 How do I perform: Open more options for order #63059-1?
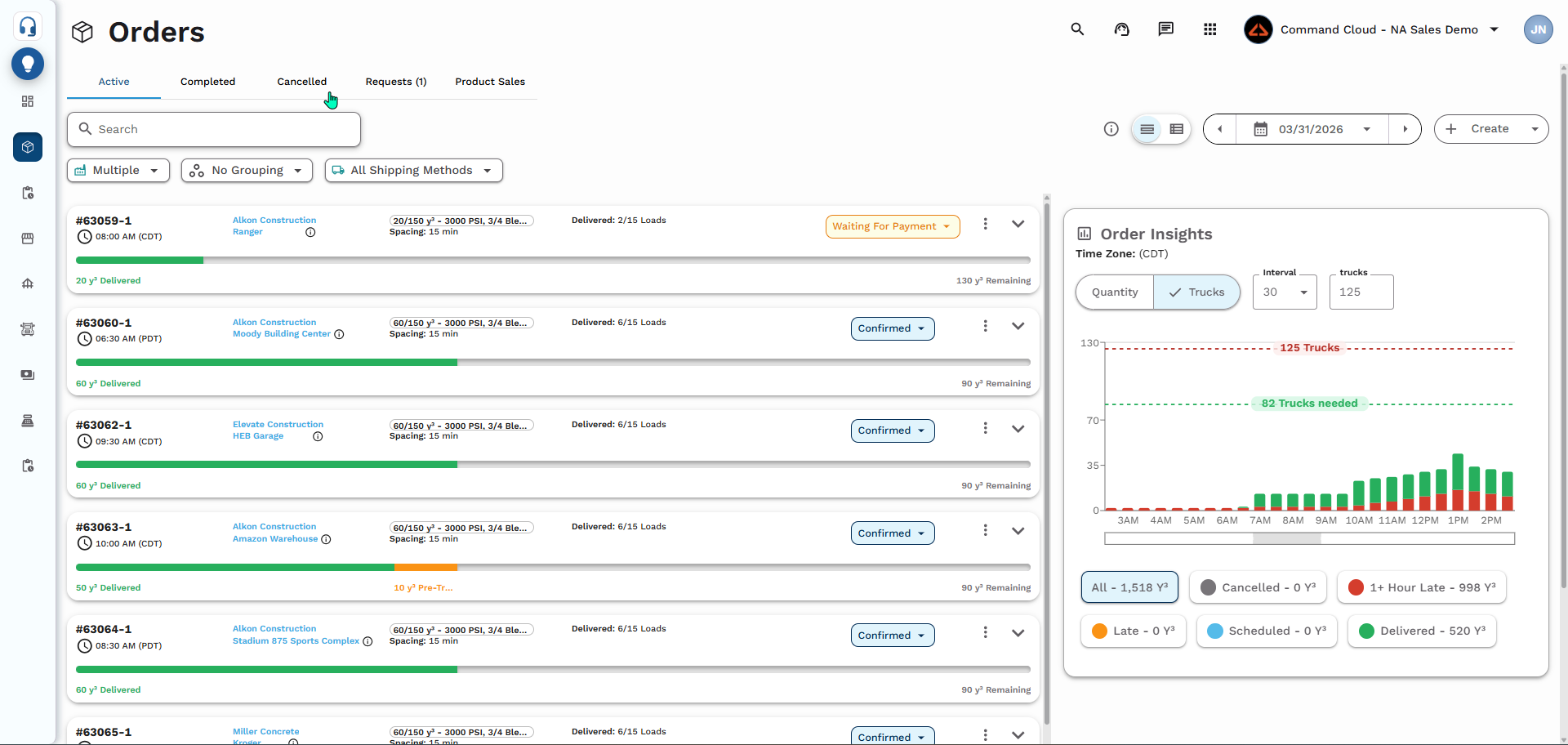(986, 224)
